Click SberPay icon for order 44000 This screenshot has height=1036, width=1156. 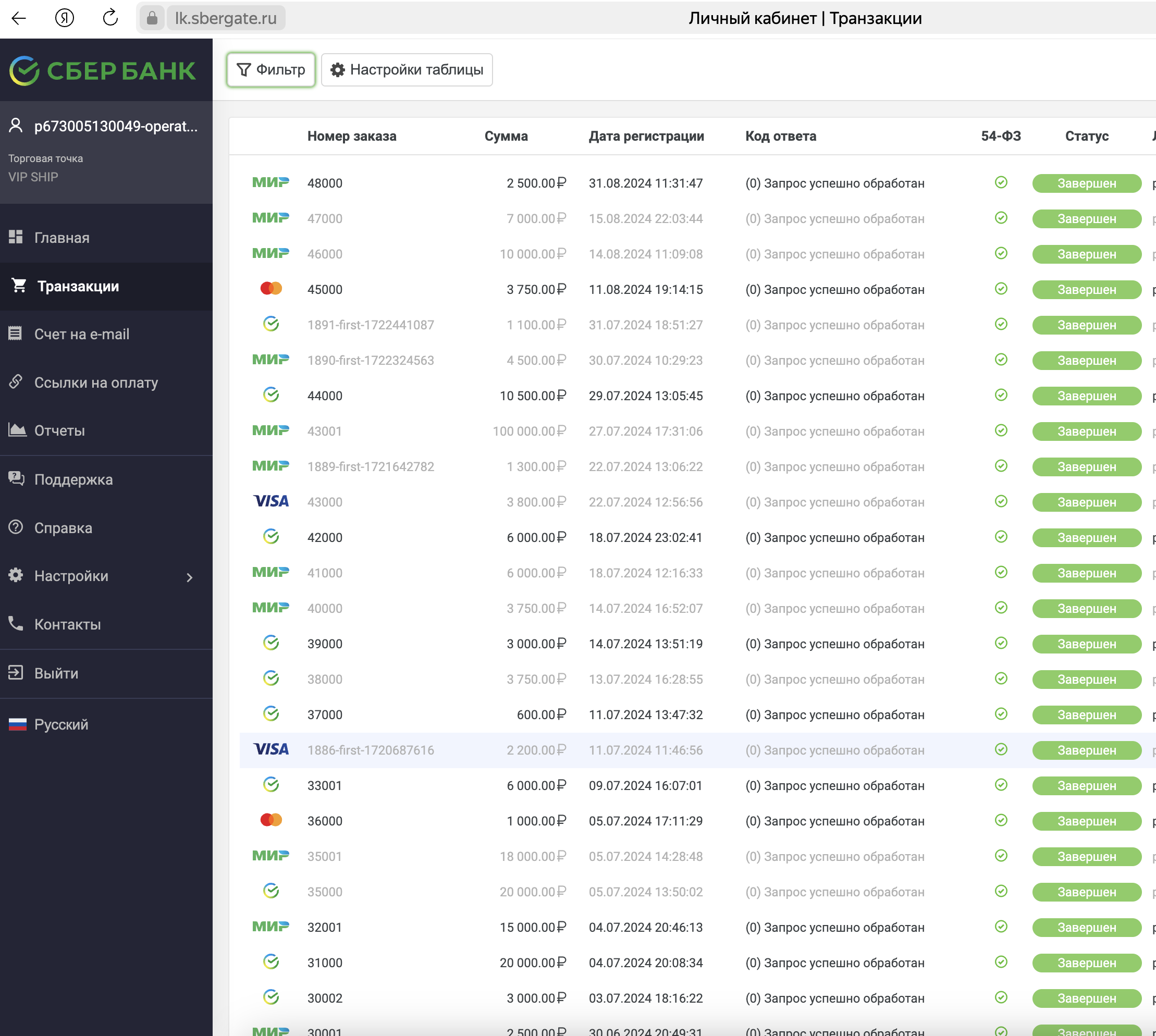coord(271,395)
